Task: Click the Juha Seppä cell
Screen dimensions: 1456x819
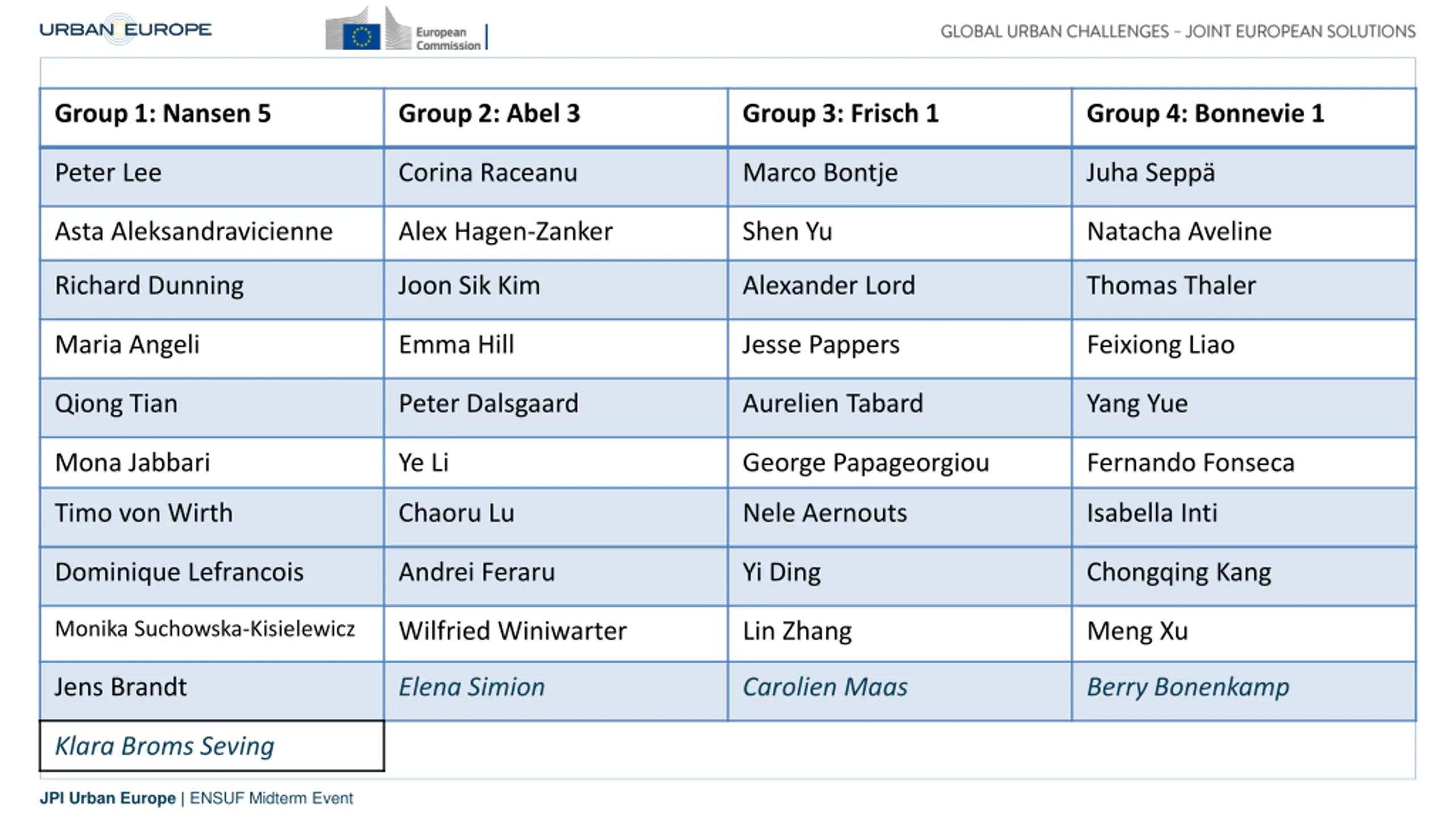Action: point(1244,177)
